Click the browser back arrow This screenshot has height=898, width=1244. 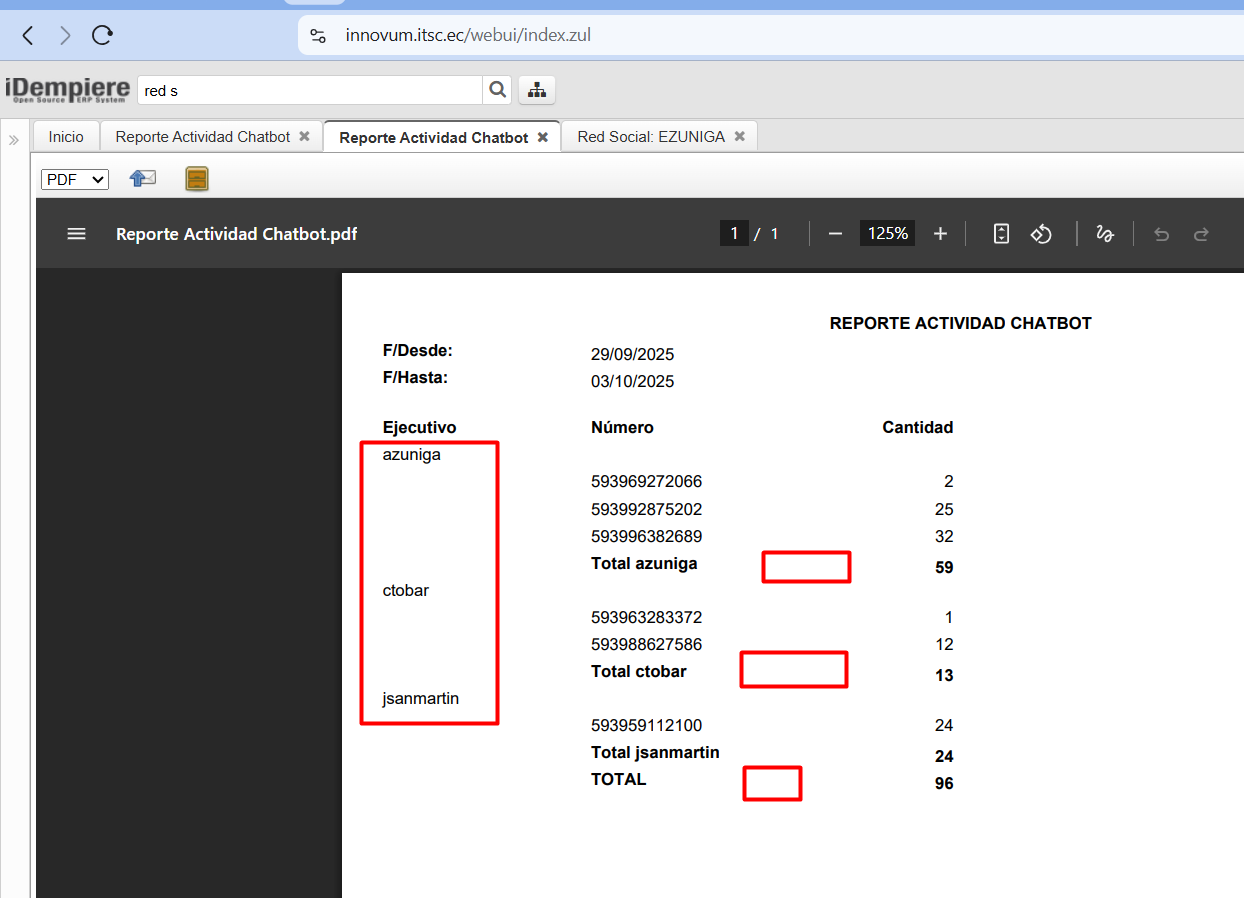(x=28, y=36)
